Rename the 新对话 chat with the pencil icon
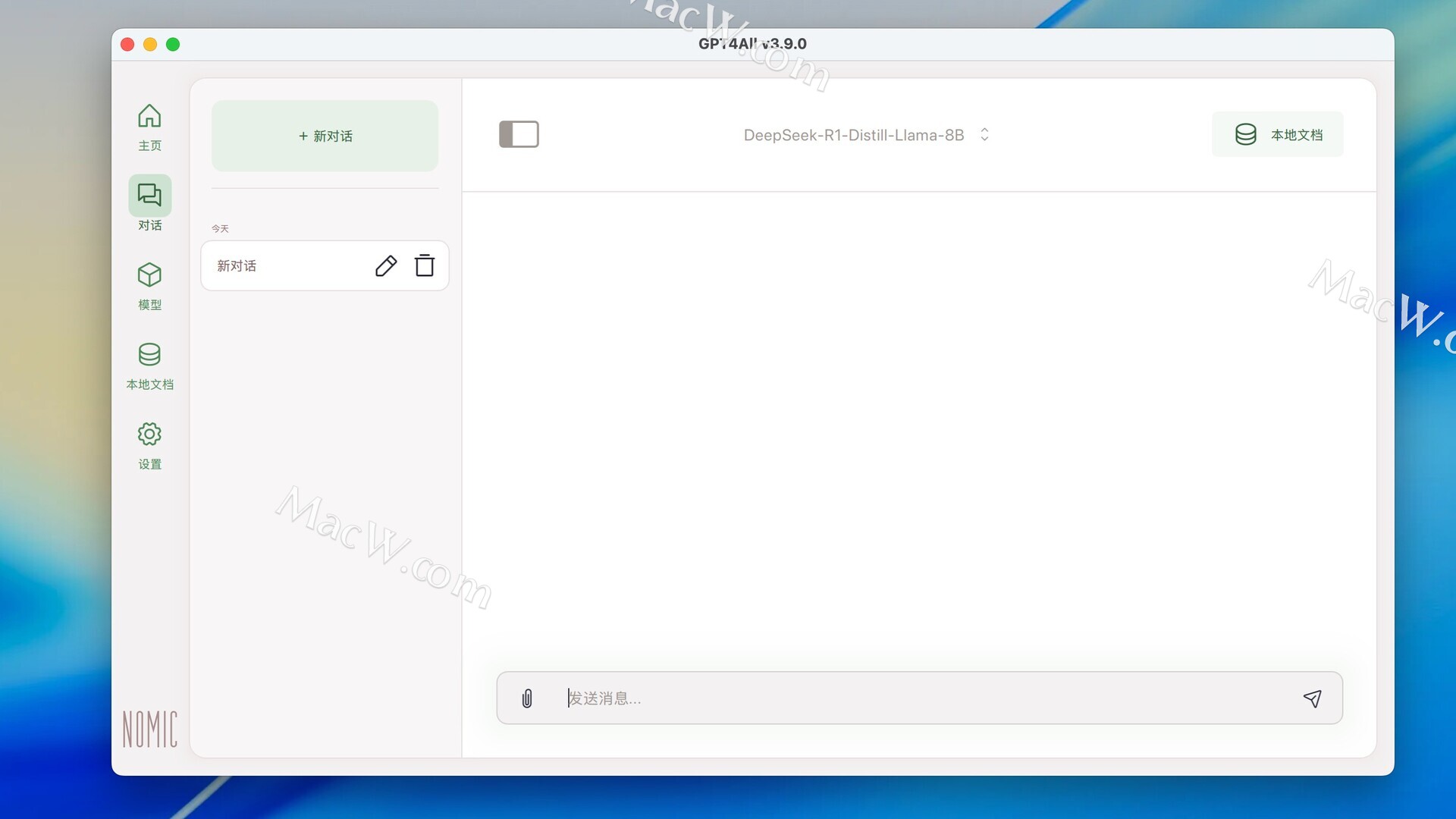 pos(386,265)
